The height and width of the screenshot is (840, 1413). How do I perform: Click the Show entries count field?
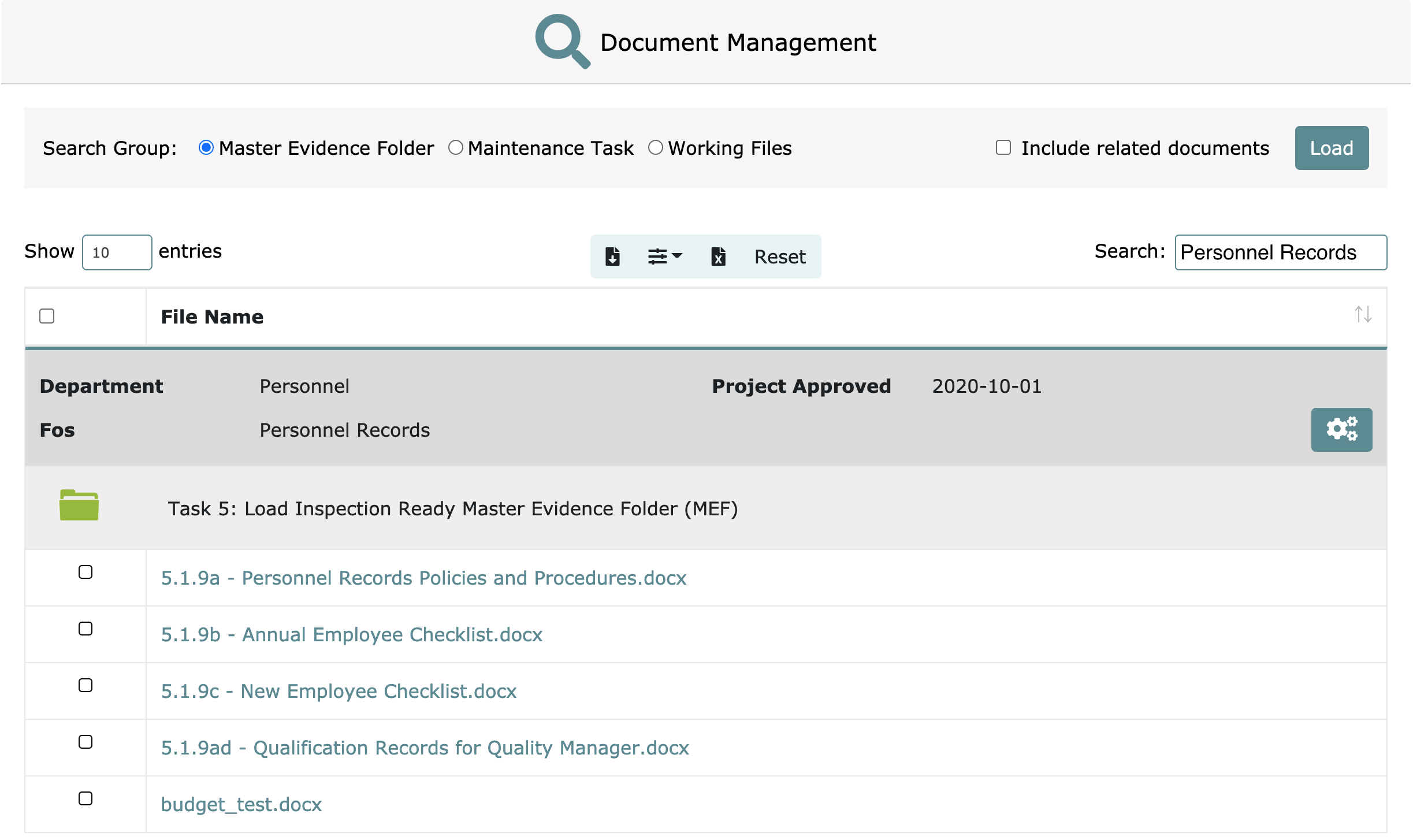[x=117, y=252]
